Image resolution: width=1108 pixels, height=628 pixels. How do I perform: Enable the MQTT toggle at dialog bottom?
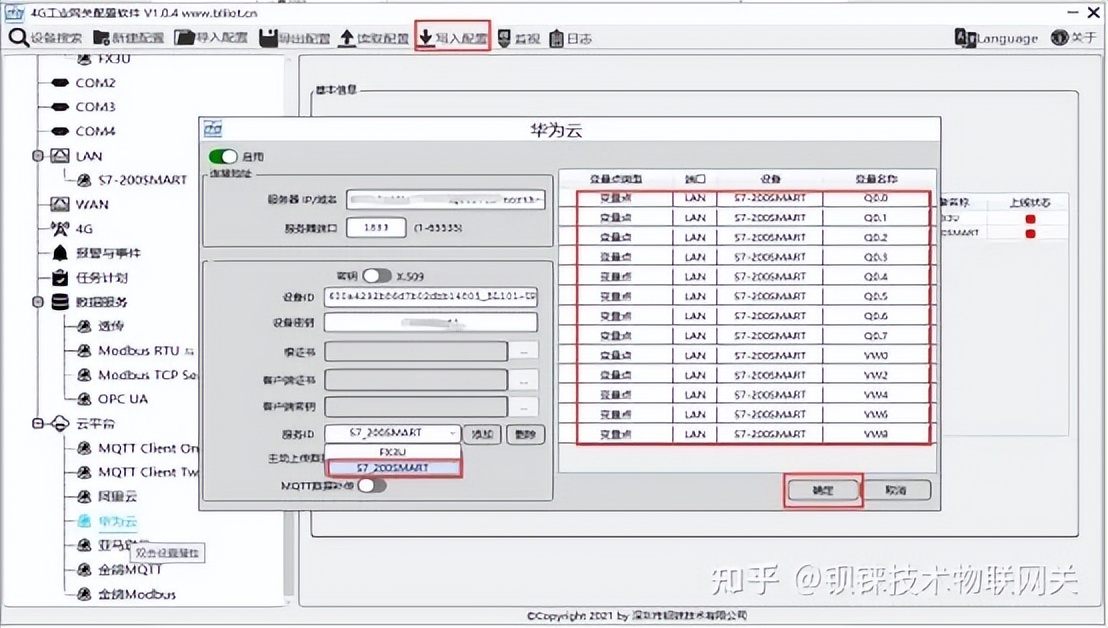370,484
